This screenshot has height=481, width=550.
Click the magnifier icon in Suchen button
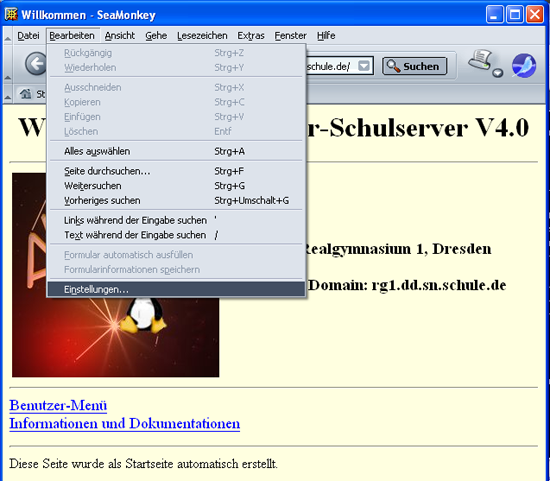pos(393,66)
